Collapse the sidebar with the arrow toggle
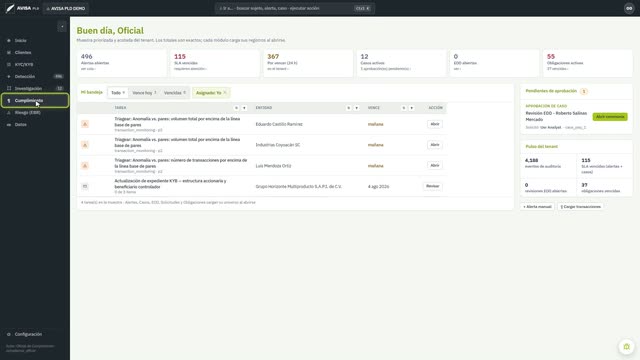Screen dimensions: 640x360 tap(62, 27)
